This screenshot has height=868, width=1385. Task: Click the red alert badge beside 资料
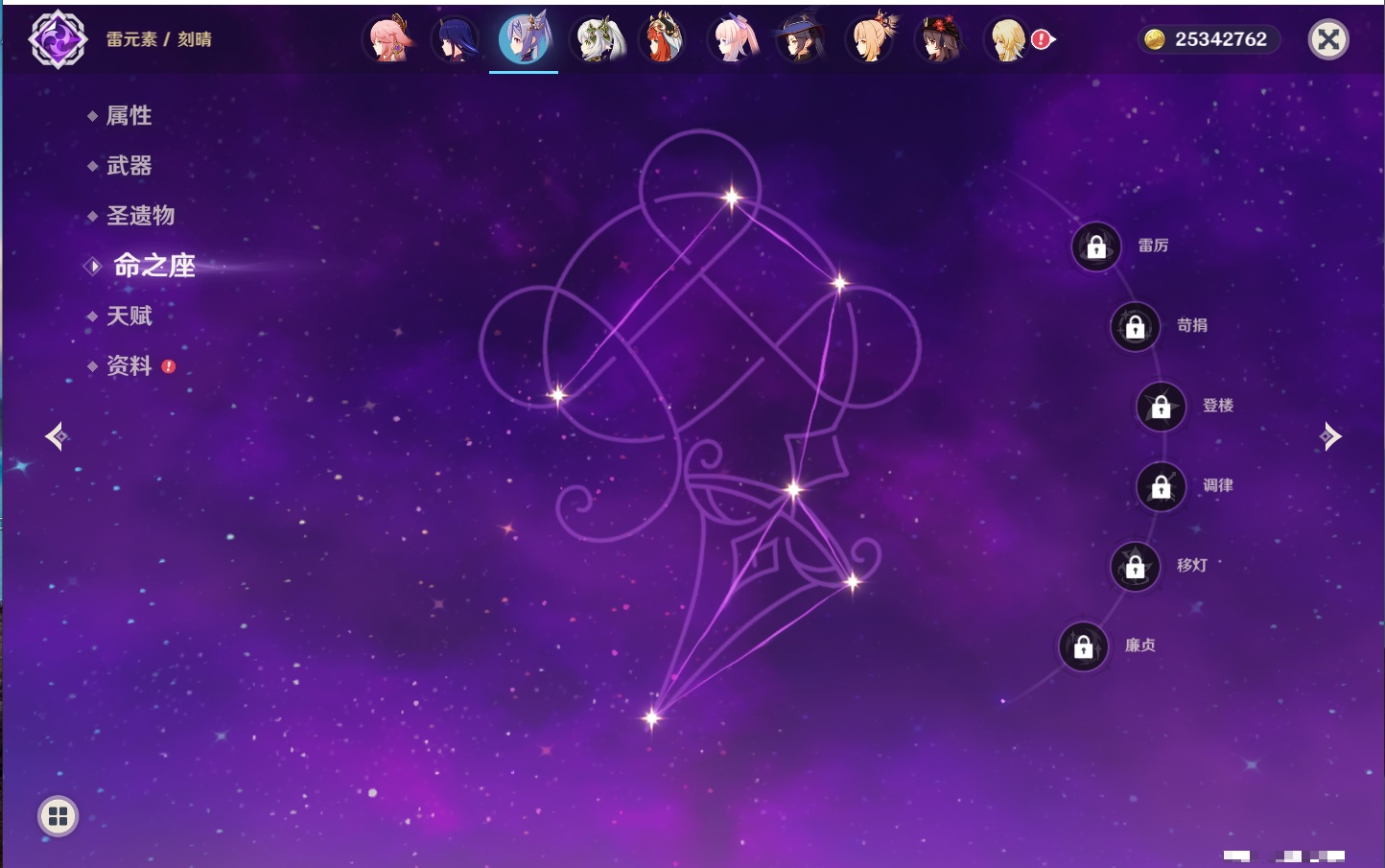[169, 366]
